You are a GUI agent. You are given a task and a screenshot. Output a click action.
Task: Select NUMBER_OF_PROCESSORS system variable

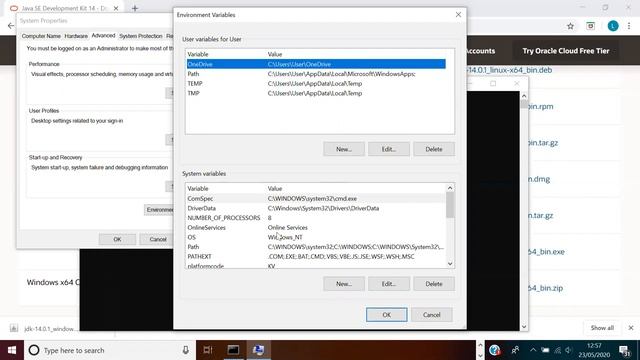click(316, 218)
